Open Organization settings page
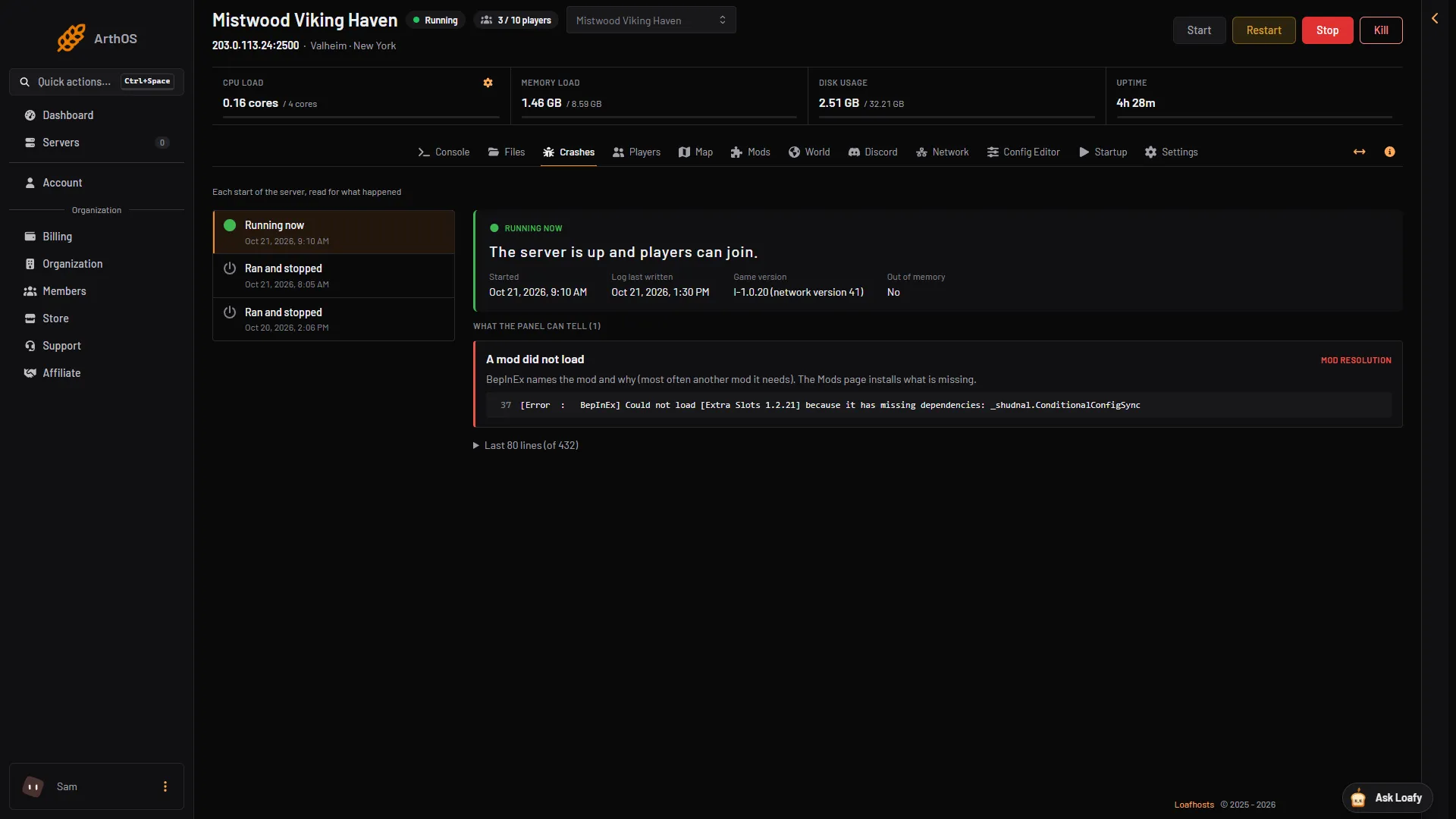This screenshot has height=819, width=1456. click(96, 264)
